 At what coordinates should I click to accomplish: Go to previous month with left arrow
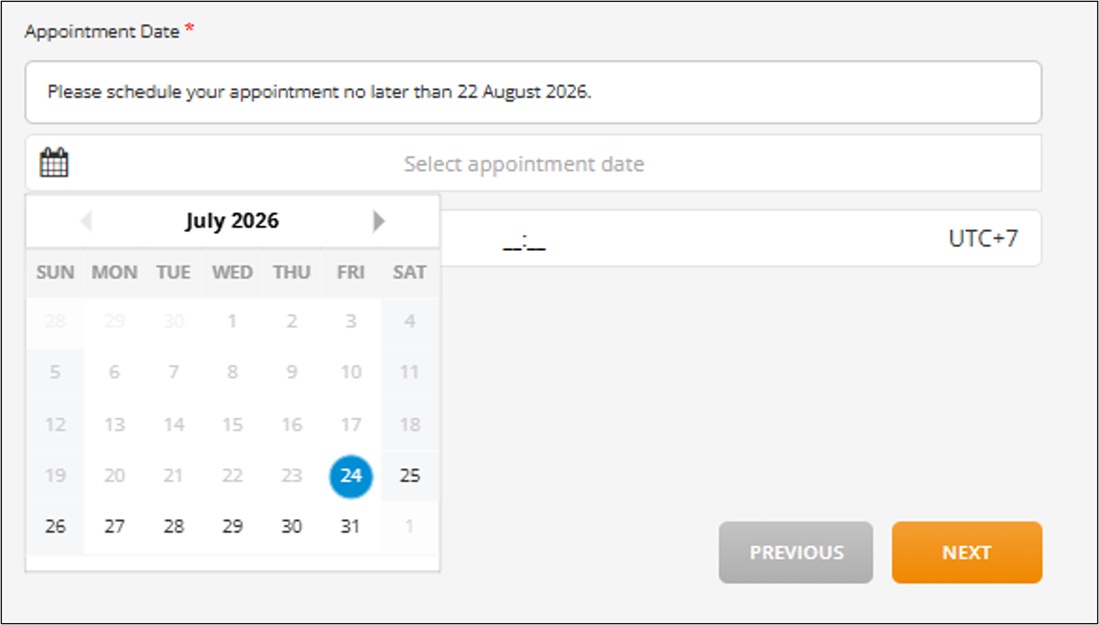tap(86, 221)
